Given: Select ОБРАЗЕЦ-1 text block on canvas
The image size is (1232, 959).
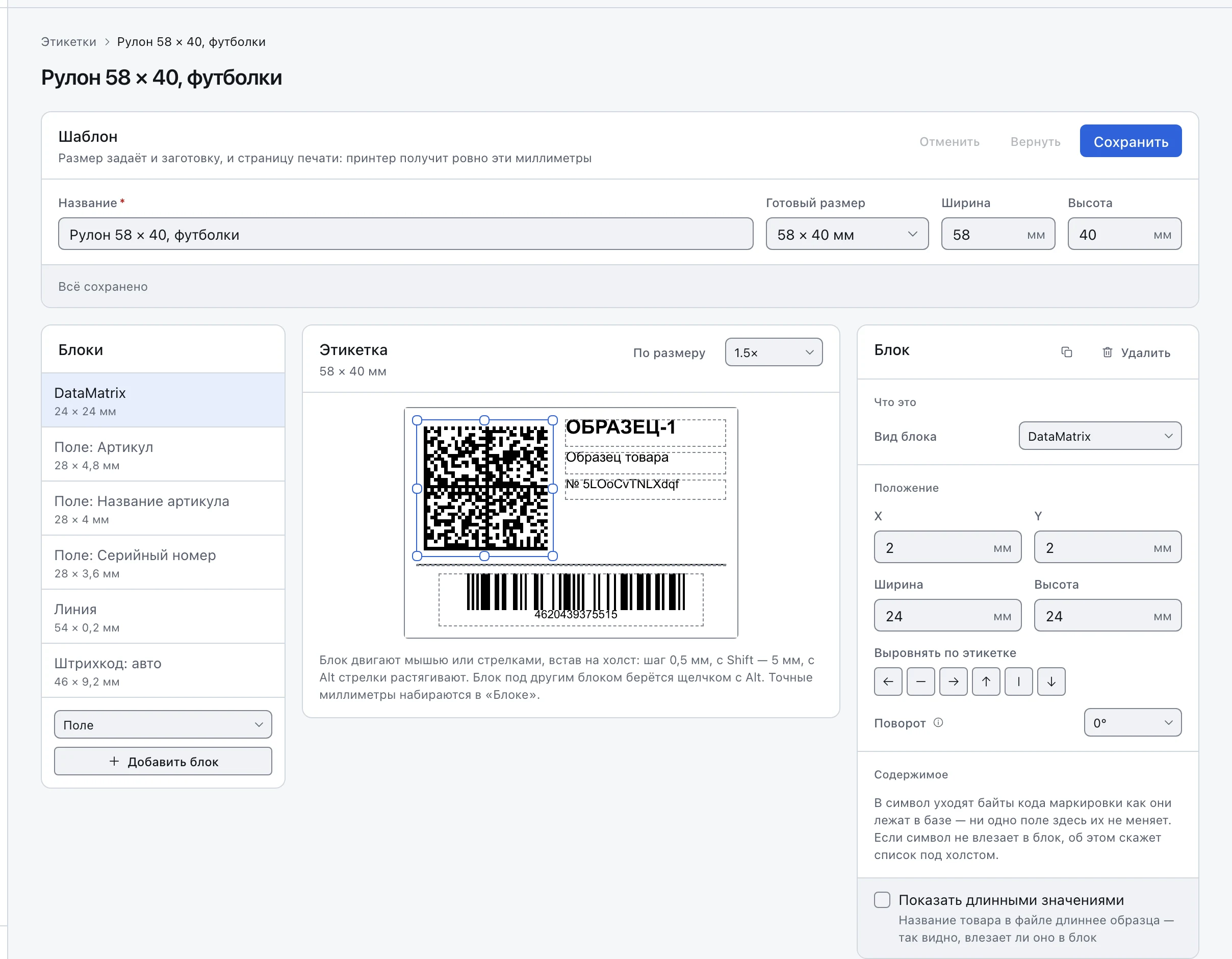Looking at the screenshot, I should point(646,433).
